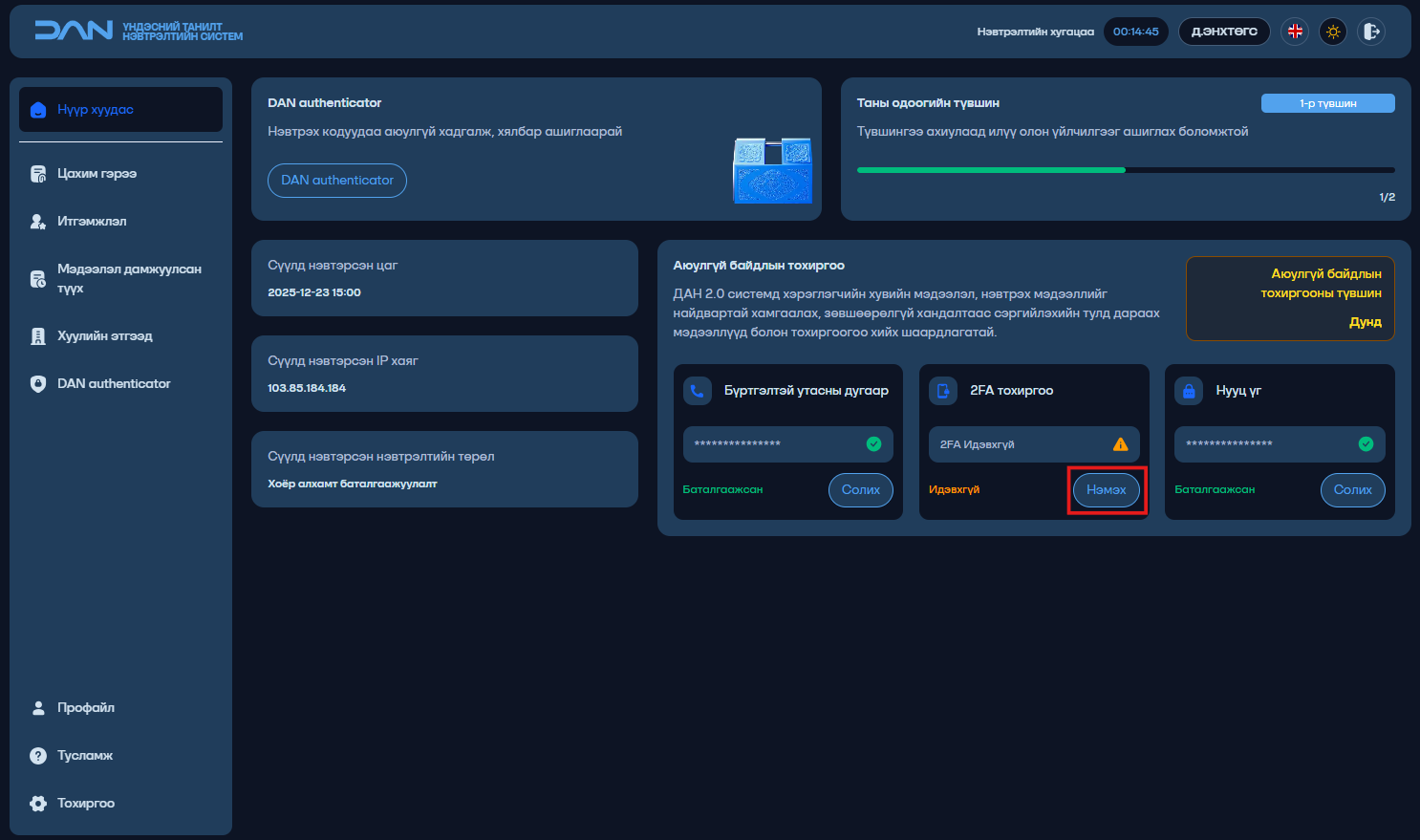Image resolution: width=1420 pixels, height=840 pixels.
Task: Click Нэмэх to add 2FA
Action: click(x=1107, y=490)
